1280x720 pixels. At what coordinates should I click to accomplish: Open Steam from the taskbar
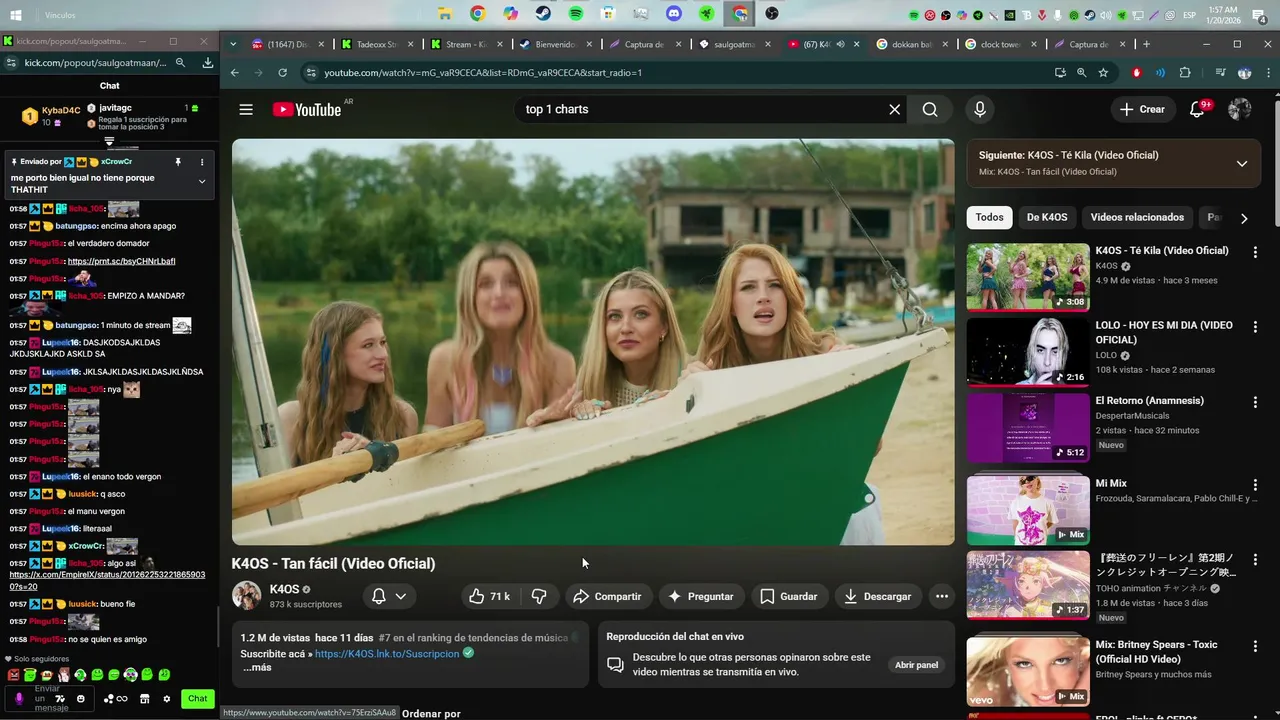click(543, 14)
